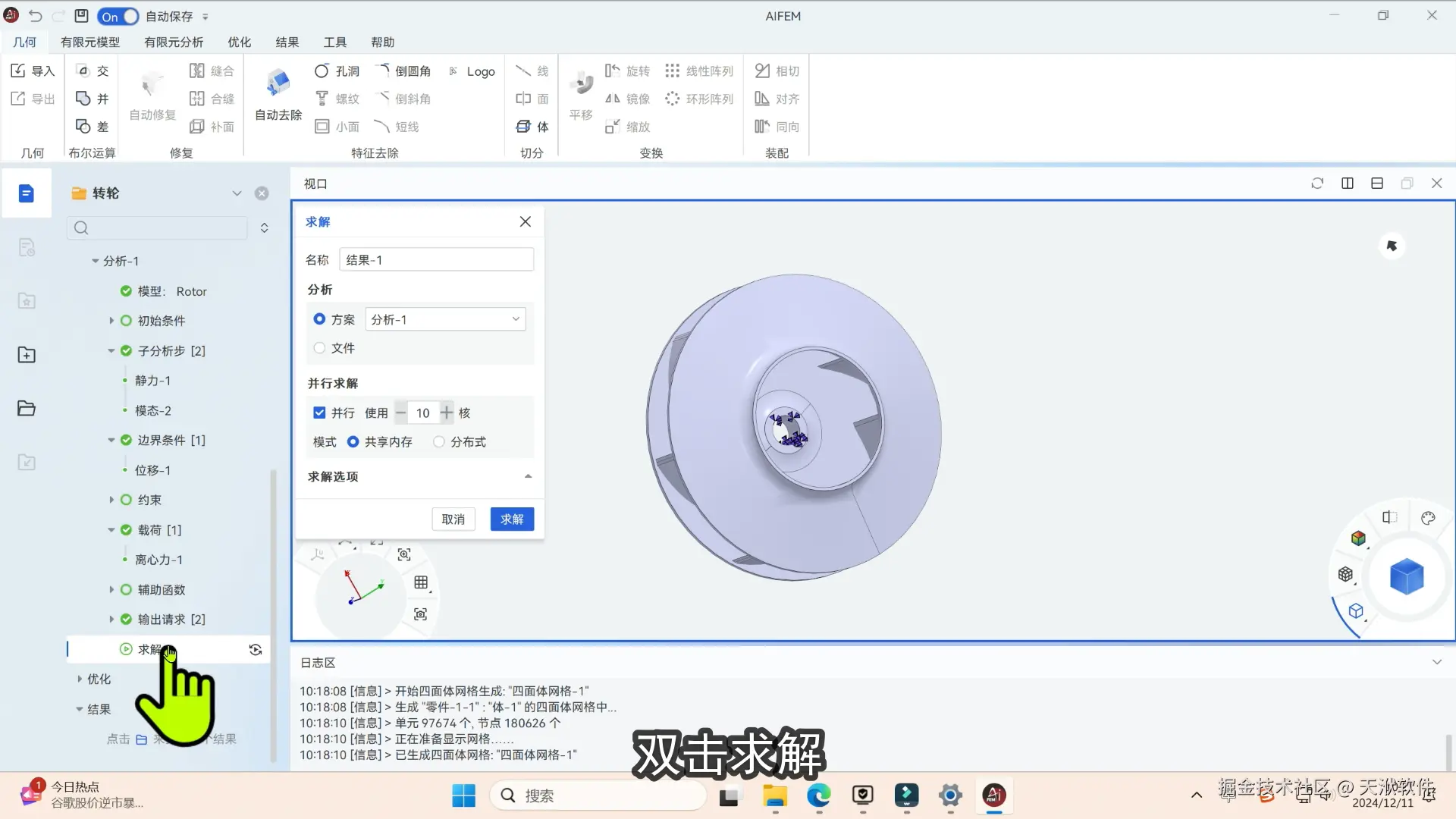Select the 孔洞 hole removal tool
The width and height of the screenshot is (1456, 819).
click(x=337, y=71)
